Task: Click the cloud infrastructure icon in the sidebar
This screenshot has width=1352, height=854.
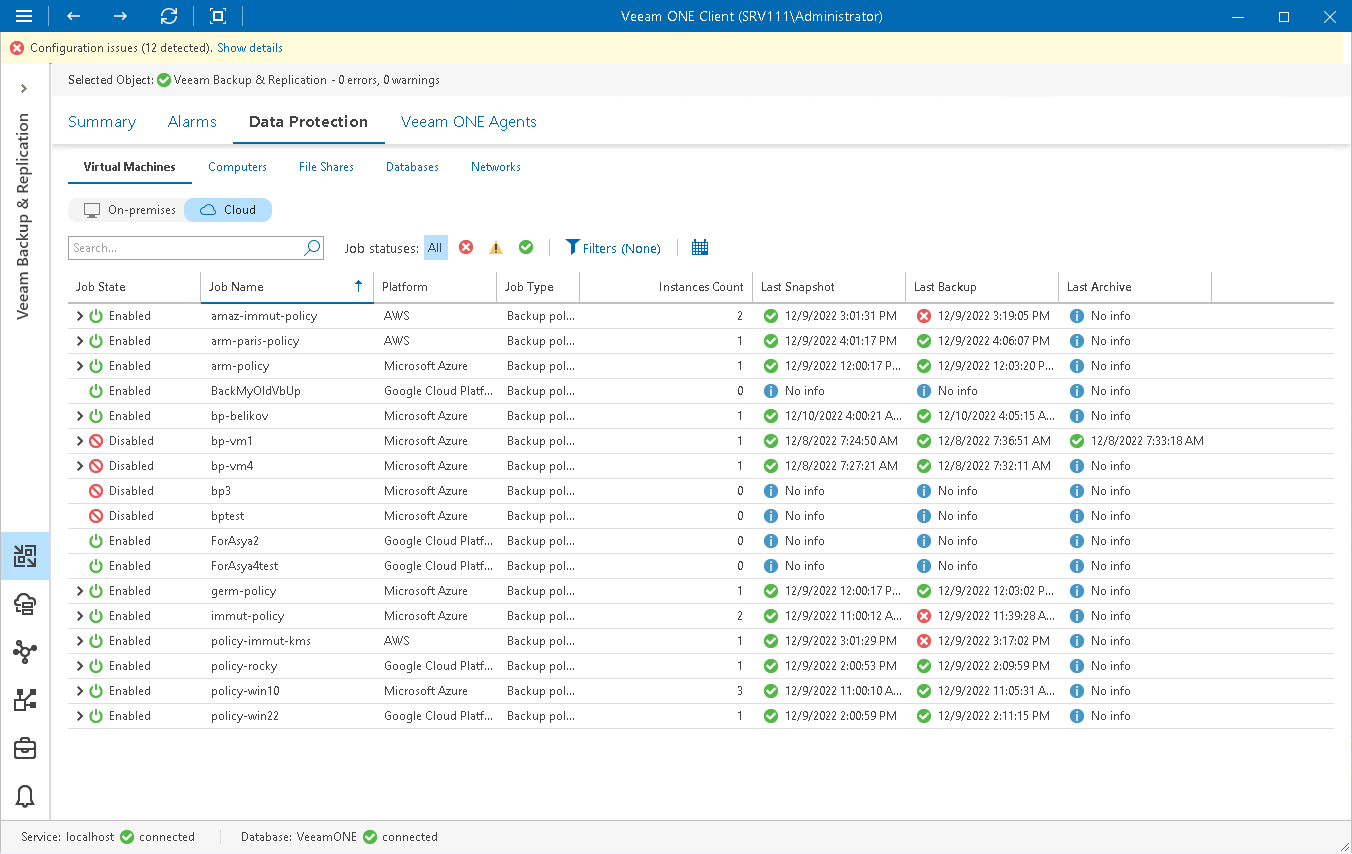Action: pyautogui.click(x=25, y=604)
